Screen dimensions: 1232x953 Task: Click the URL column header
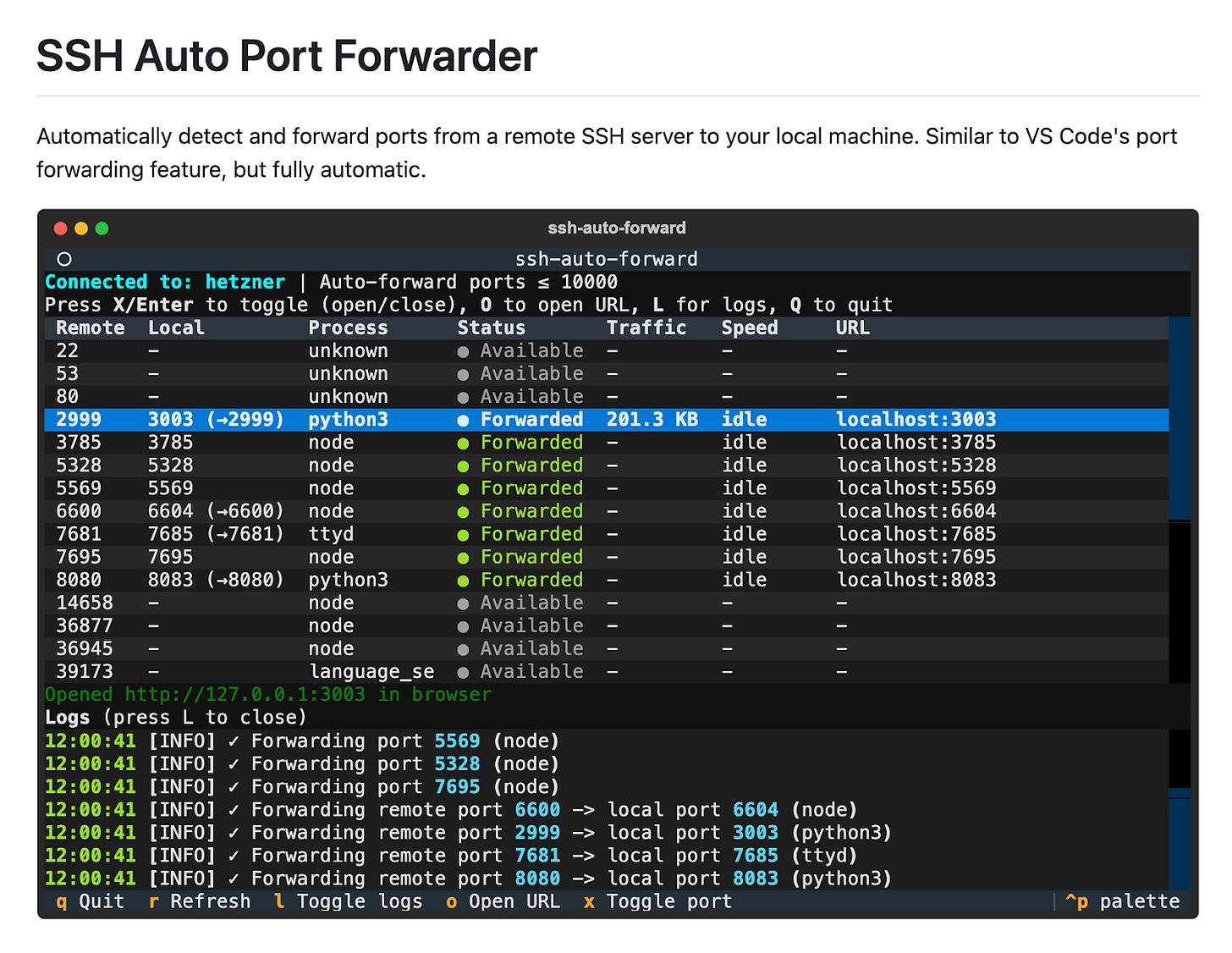click(x=853, y=328)
